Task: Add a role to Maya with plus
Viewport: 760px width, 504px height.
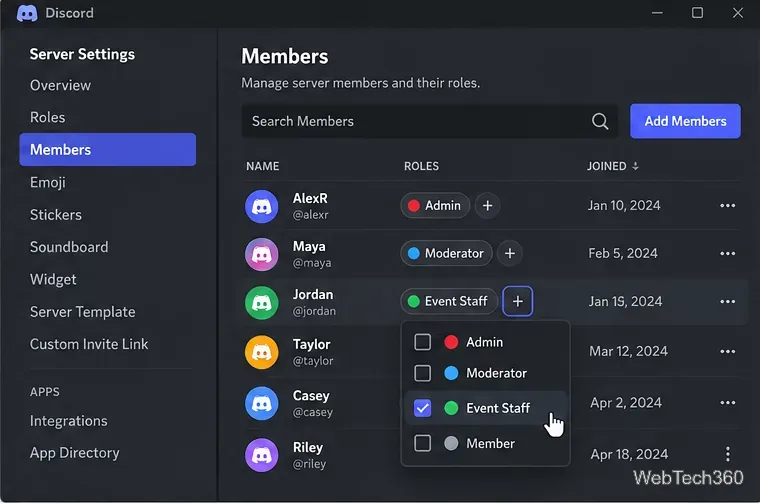Action: [509, 253]
